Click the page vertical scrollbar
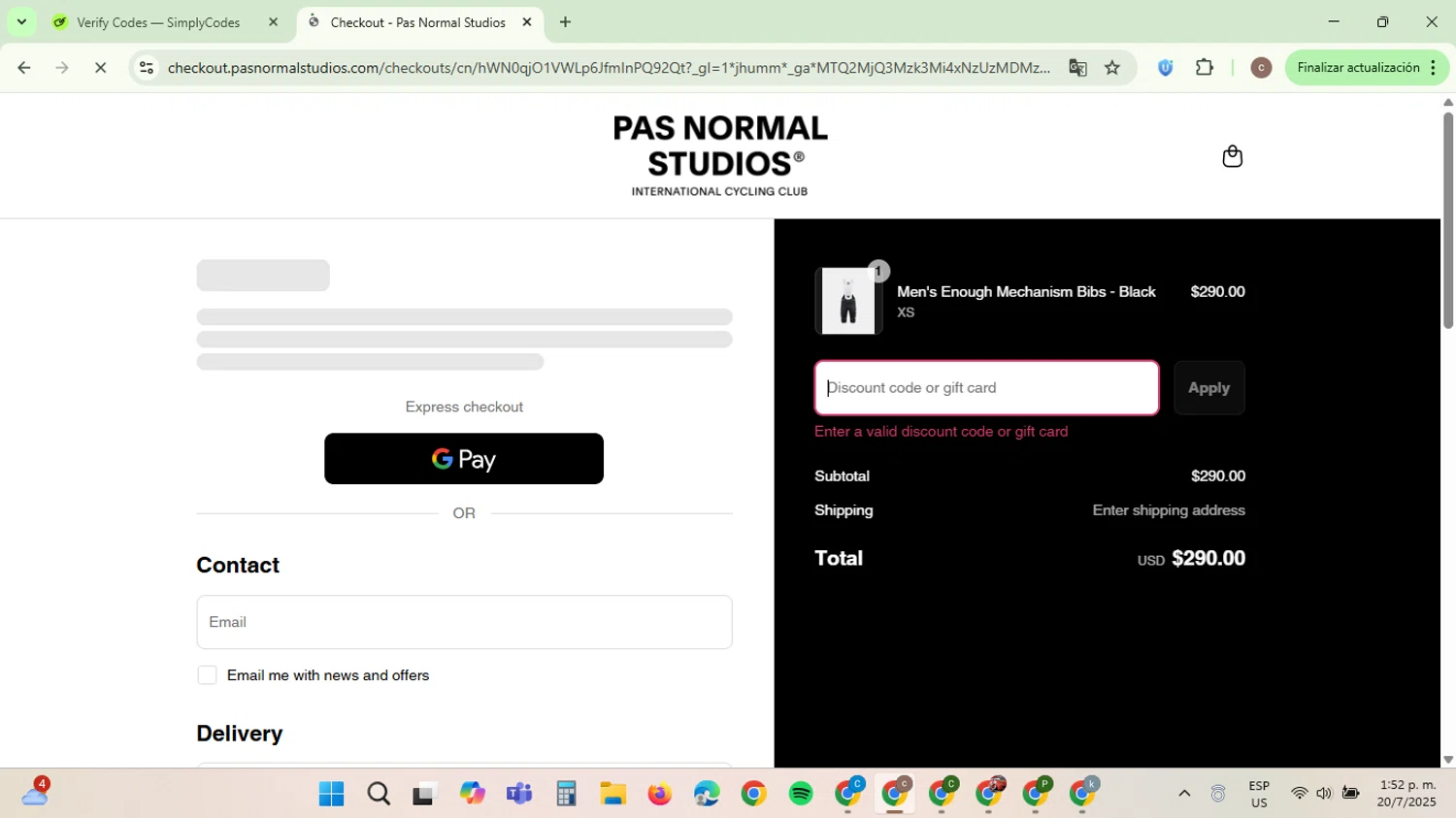The image size is (1456, 818). (x=1448, y=221)
